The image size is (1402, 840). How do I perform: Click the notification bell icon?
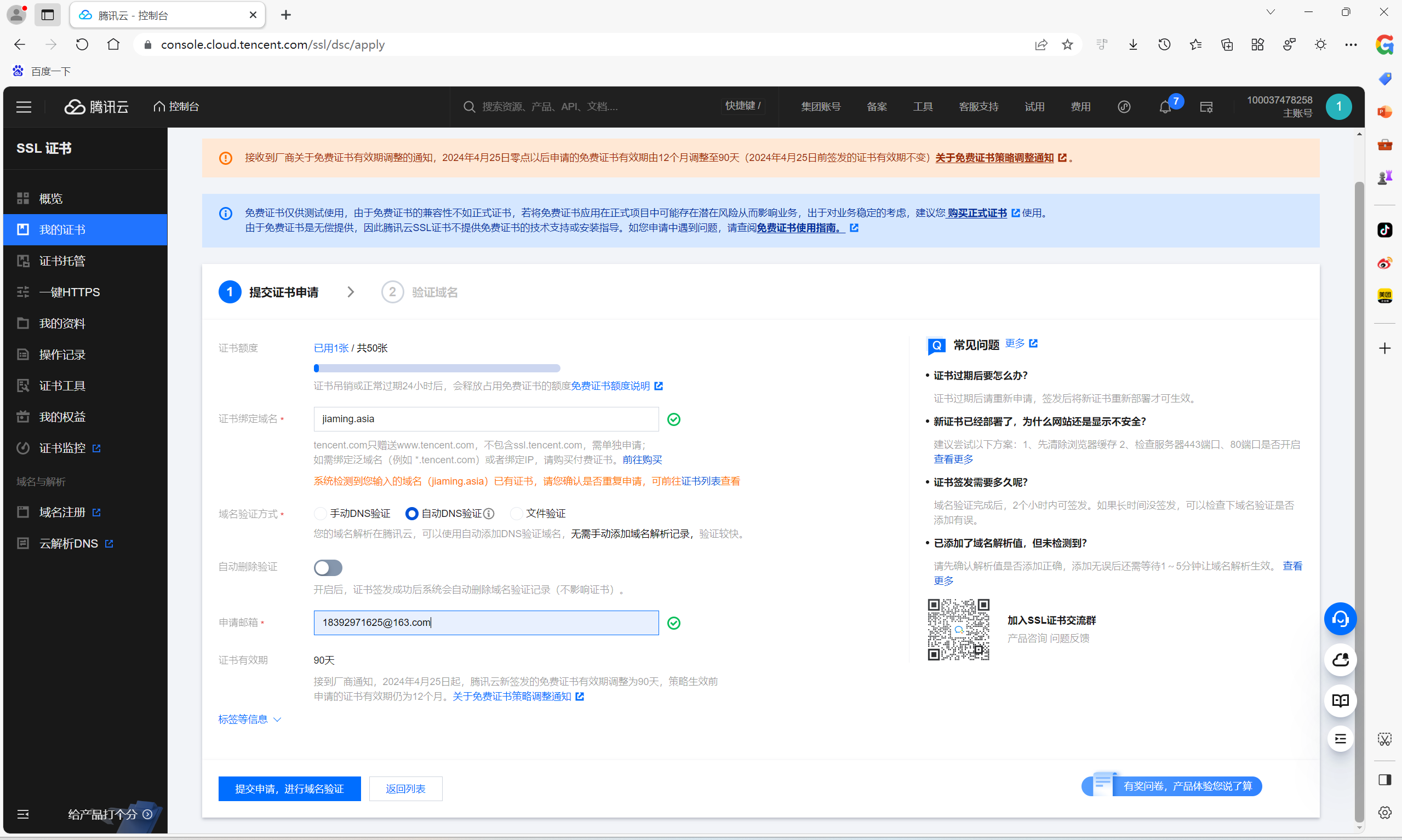coord(1164,107)
